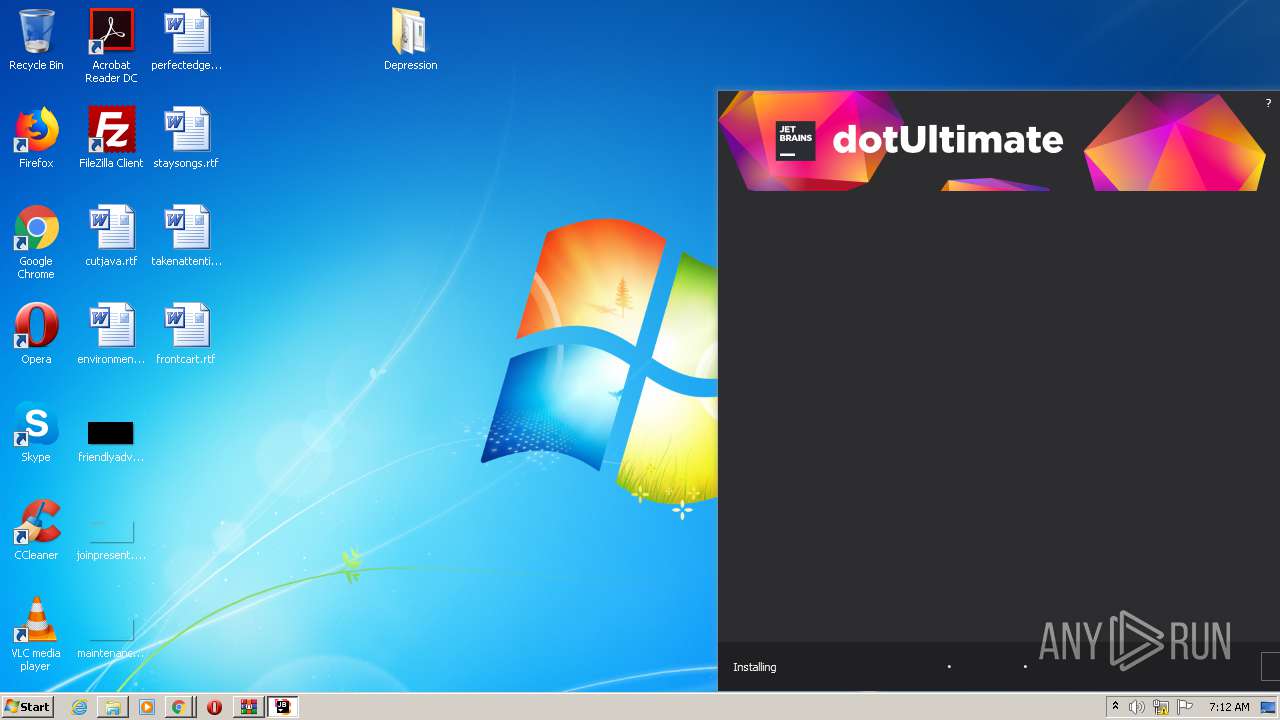Screen dimensions: 1280x720
Task: Select the staysongs.rtf file
Action: point(186,138)
